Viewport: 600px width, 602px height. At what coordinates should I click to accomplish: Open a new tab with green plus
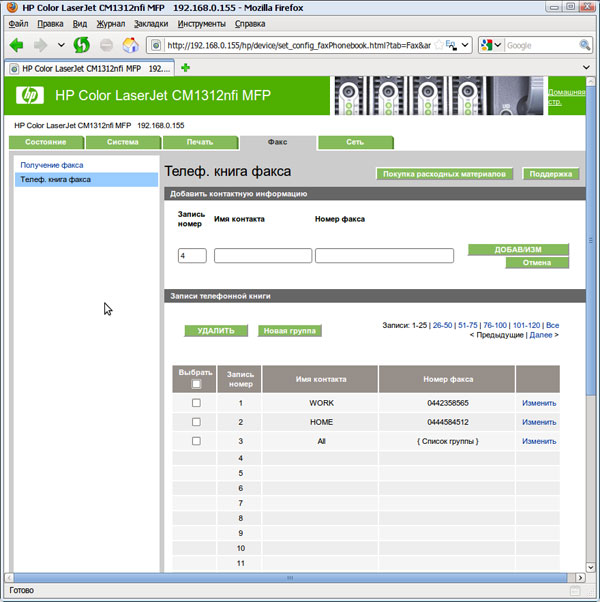tap(185, 68)
